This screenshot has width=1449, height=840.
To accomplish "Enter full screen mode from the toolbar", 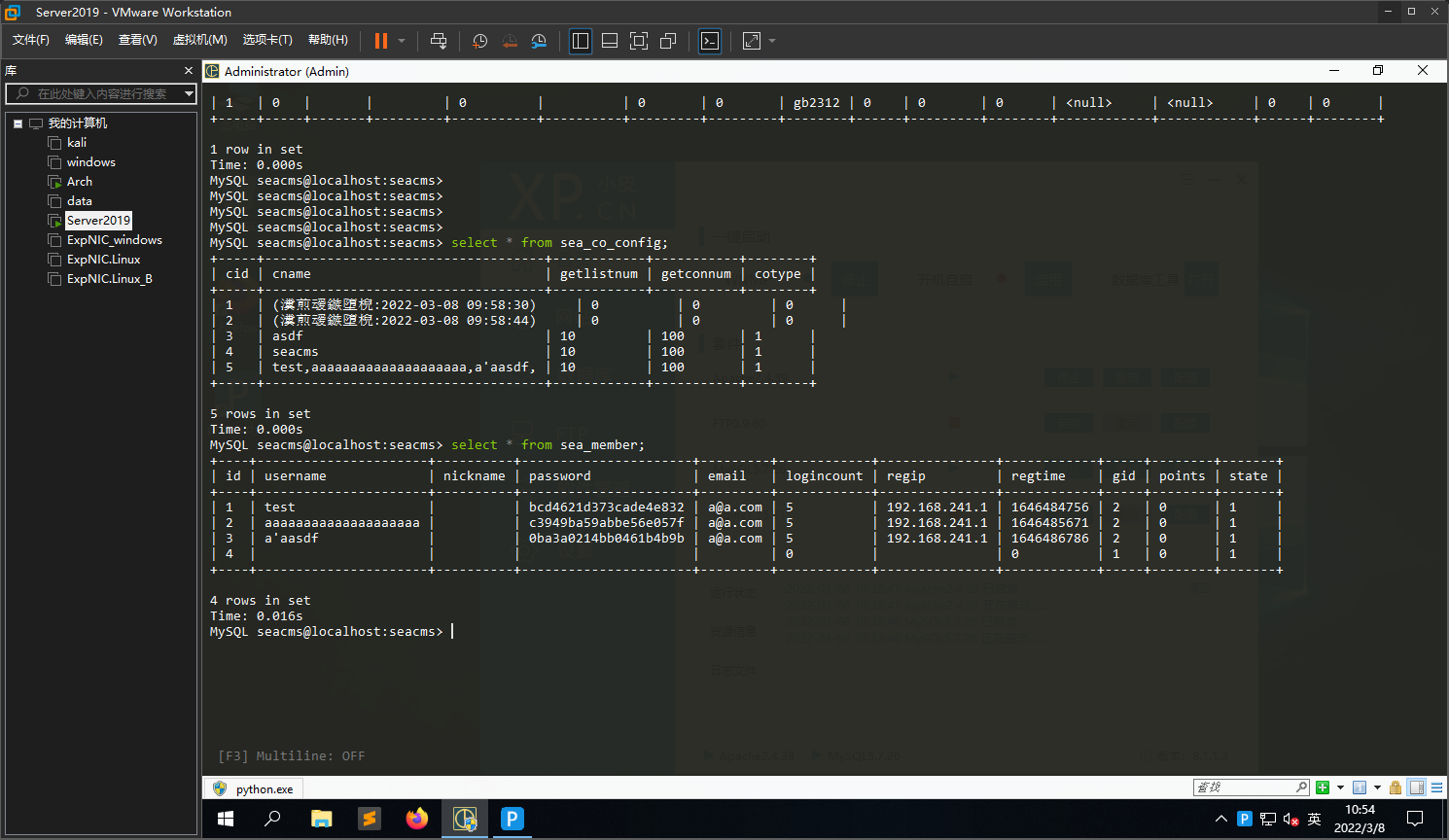I will point(639,41).
